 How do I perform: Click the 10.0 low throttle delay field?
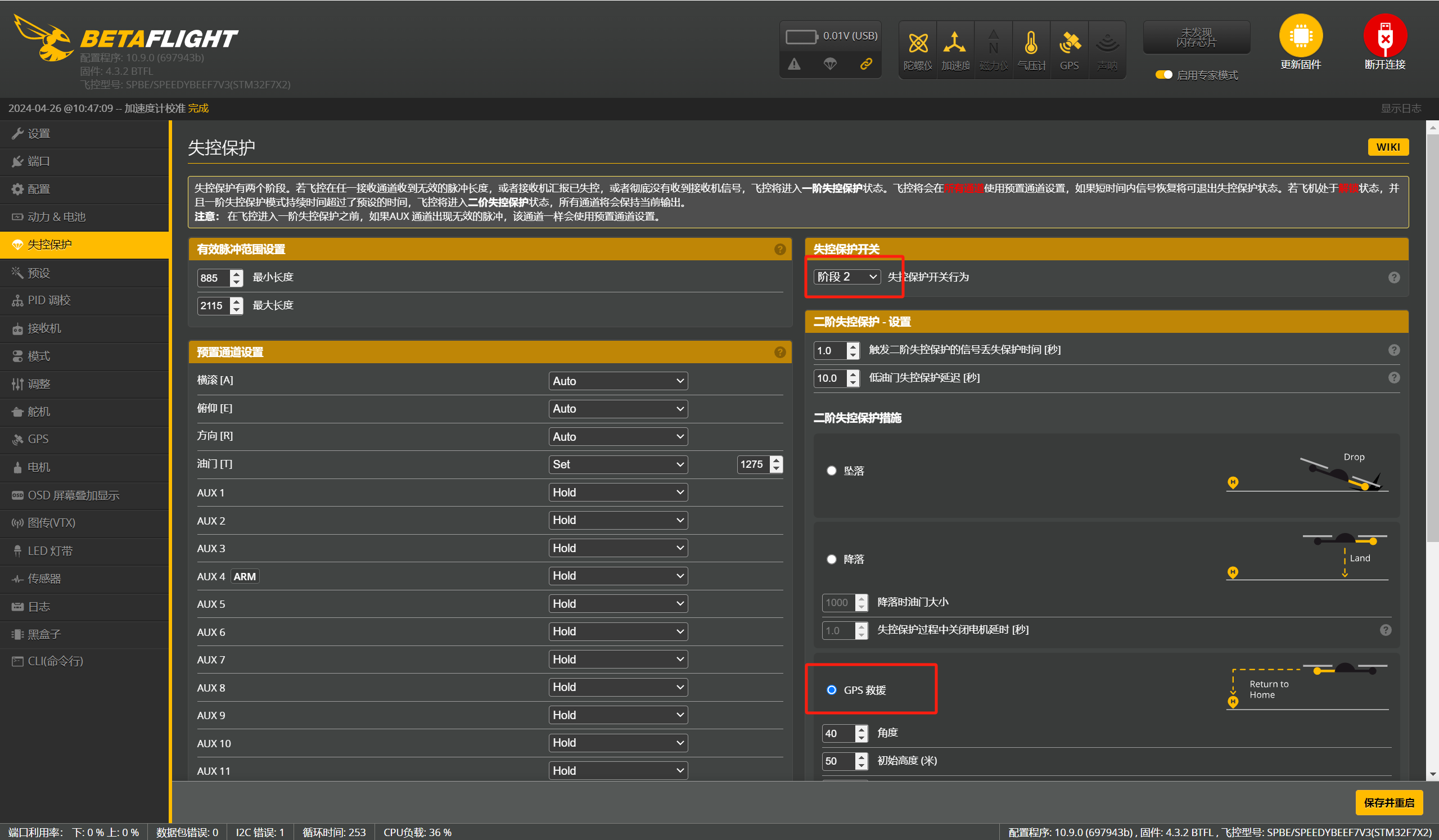[836, 378]
